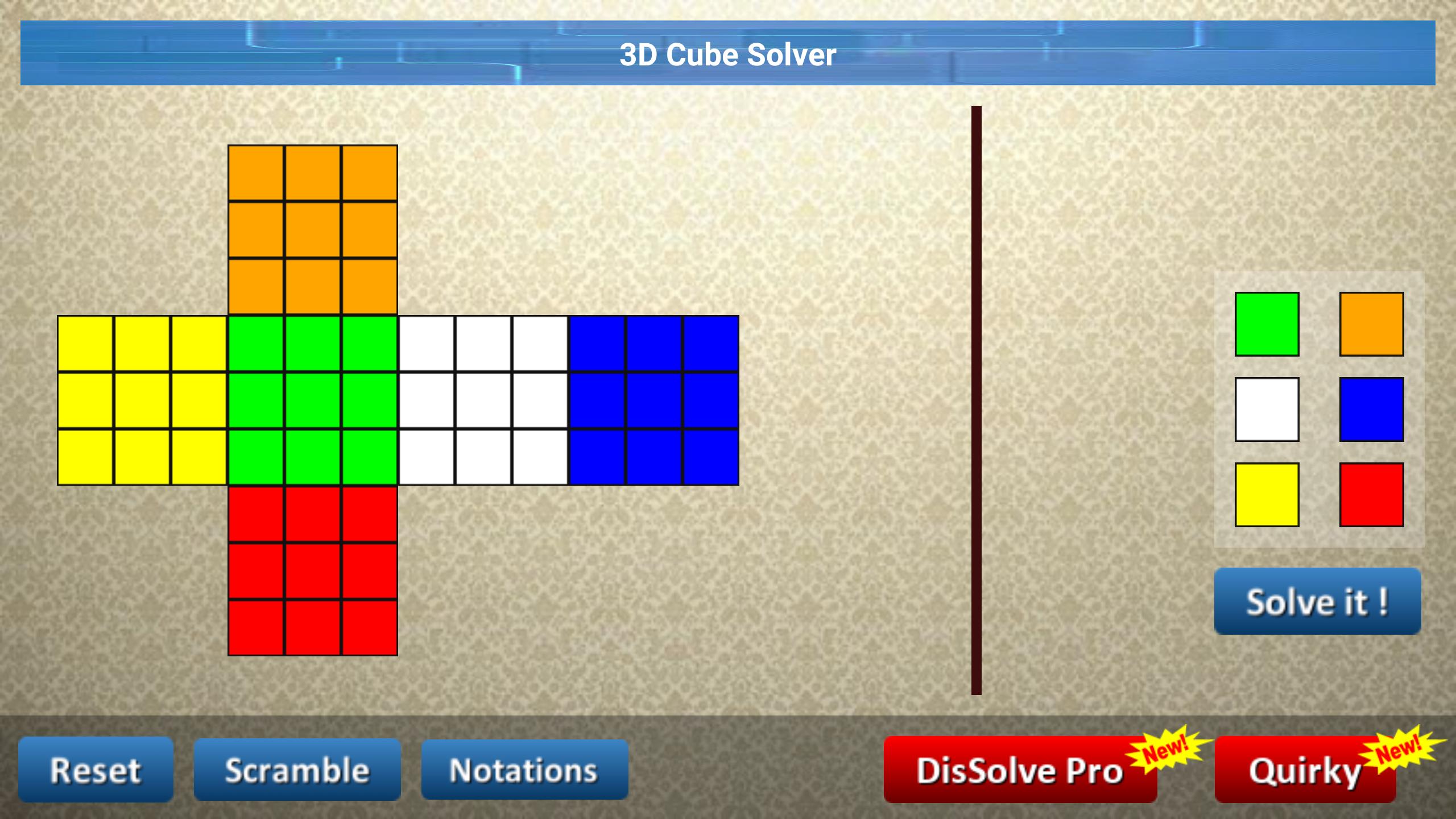Click the 3D Cube Solver title bar
The image size is (1456, 819).
tap(728, 55)
